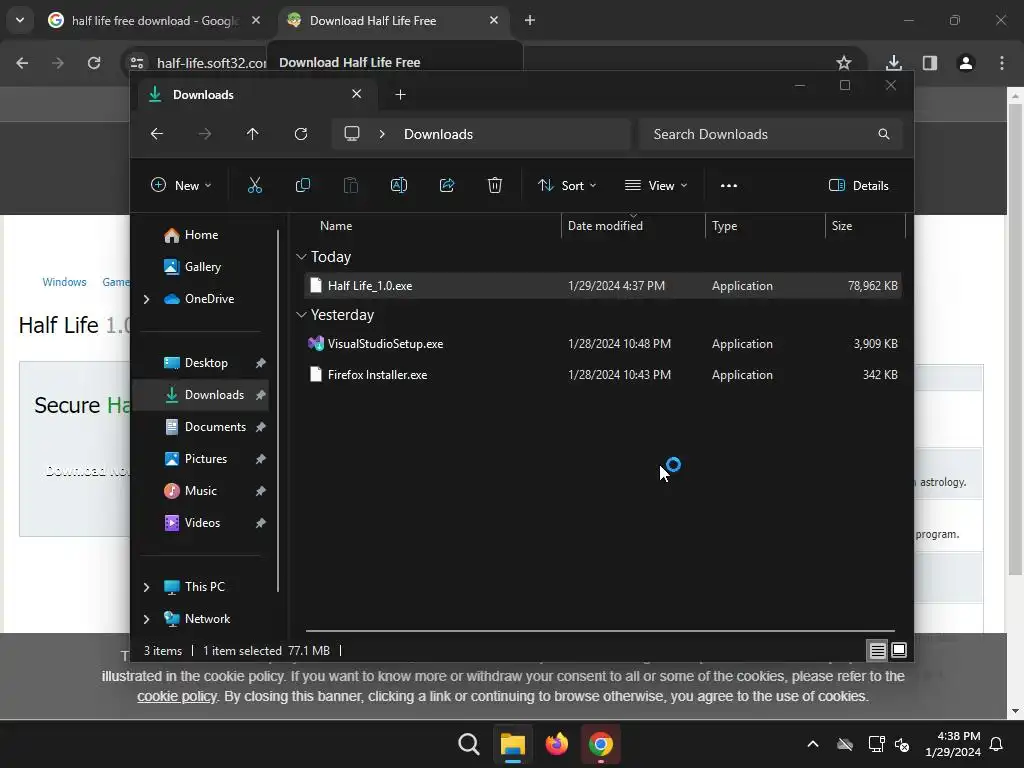This screenshot has height=768, width=1024.
Task: Open Windows taskbar Search
Action: 468,744
